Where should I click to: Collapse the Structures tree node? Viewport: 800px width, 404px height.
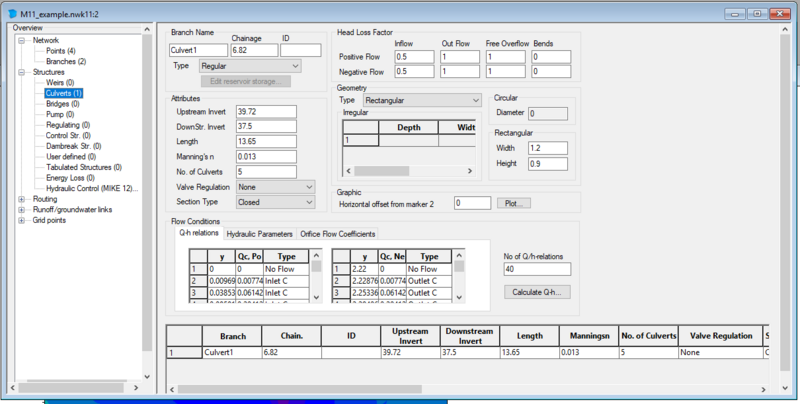click(21, 72)
